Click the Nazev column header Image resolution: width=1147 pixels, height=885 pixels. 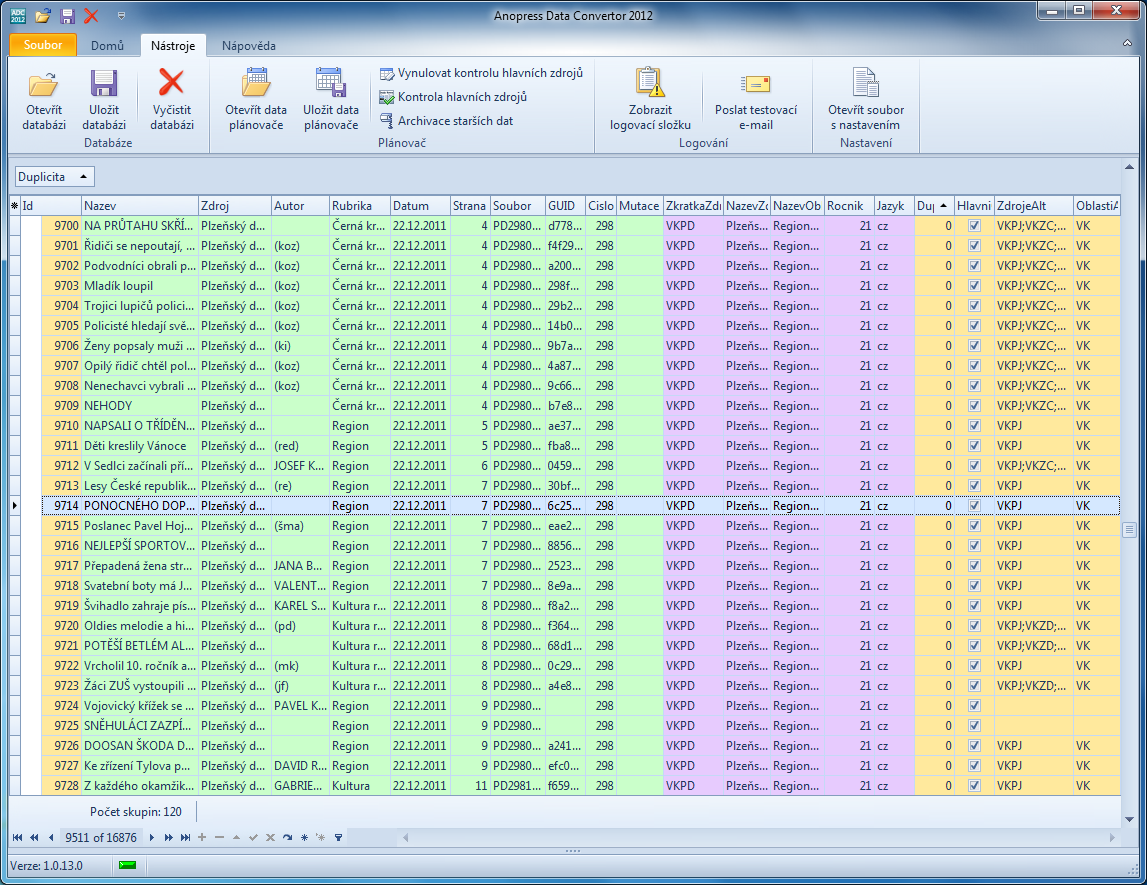(x=139, y=206)
